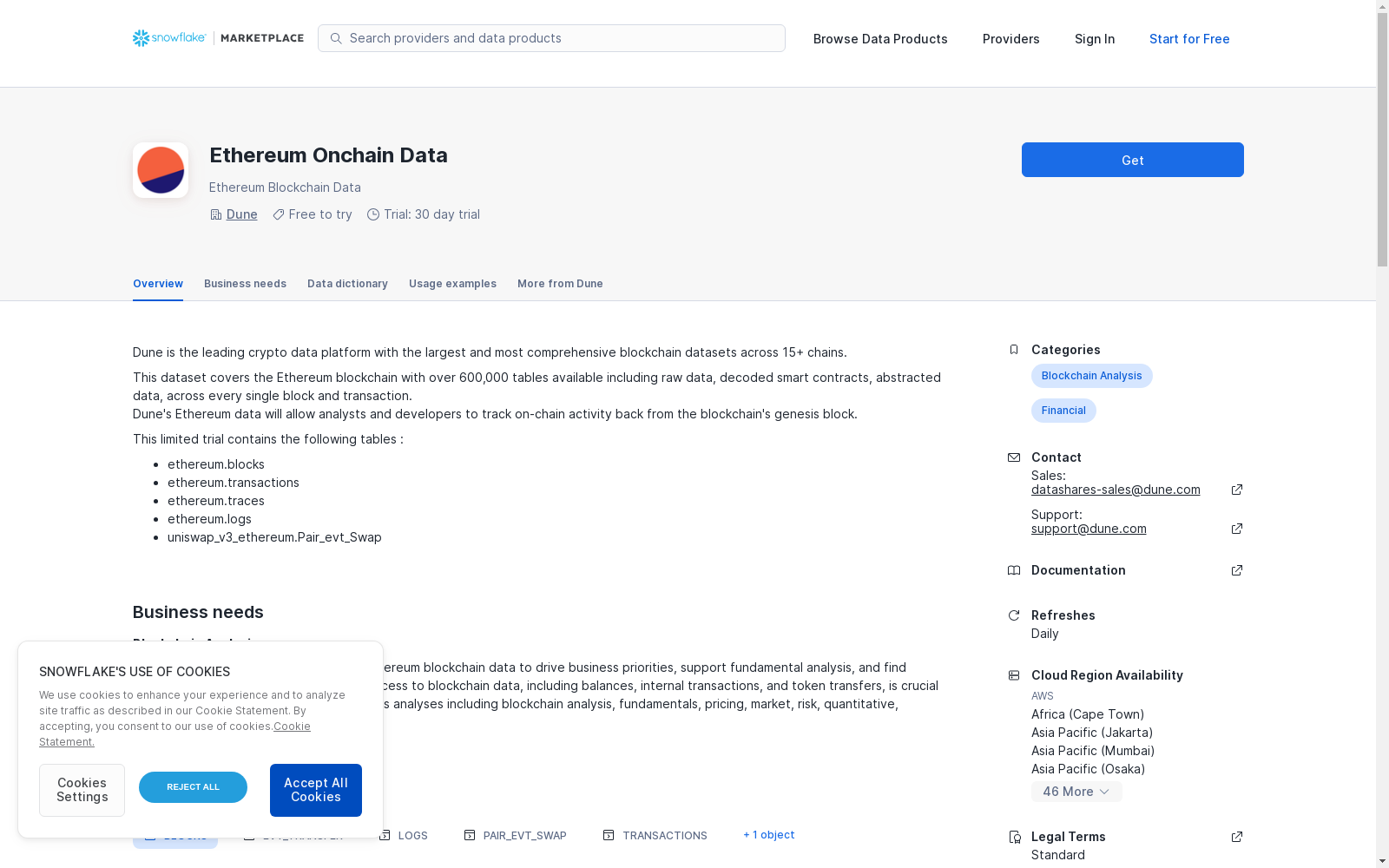The height and width of the screenshot is (868, 1389).
Task: Open Browse Data Products menu
Action: (880, 39)
